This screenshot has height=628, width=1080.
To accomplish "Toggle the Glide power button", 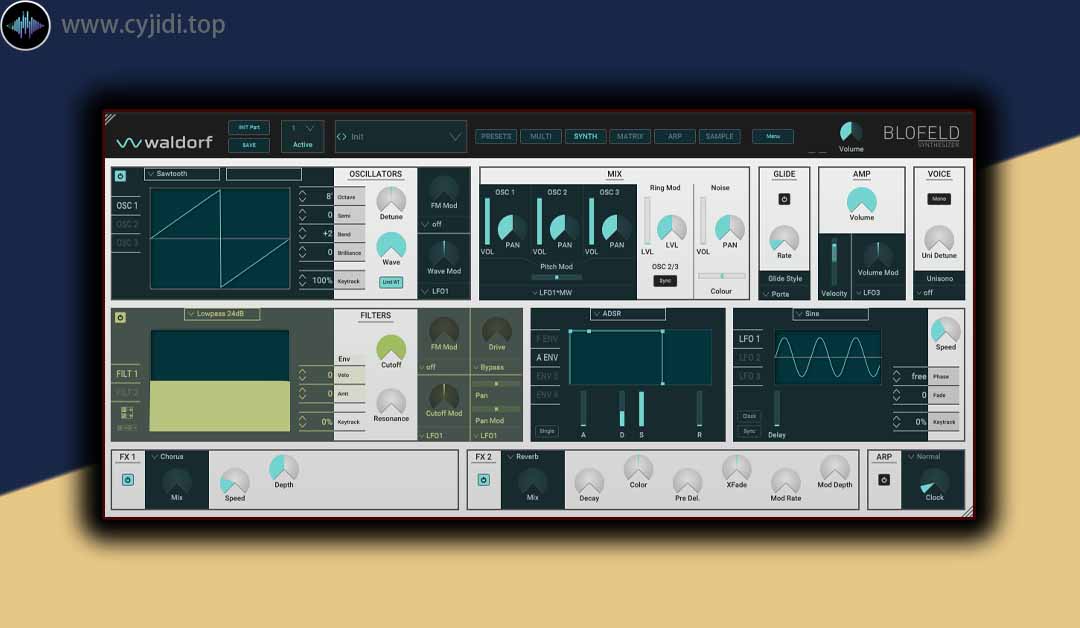I will [784, 199].
